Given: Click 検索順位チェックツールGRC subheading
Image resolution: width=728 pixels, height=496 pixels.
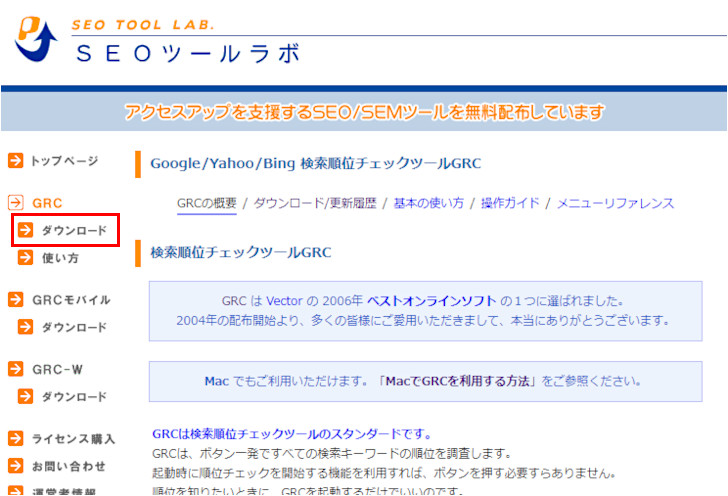Looking at the screenshot, I should point(240,253).
